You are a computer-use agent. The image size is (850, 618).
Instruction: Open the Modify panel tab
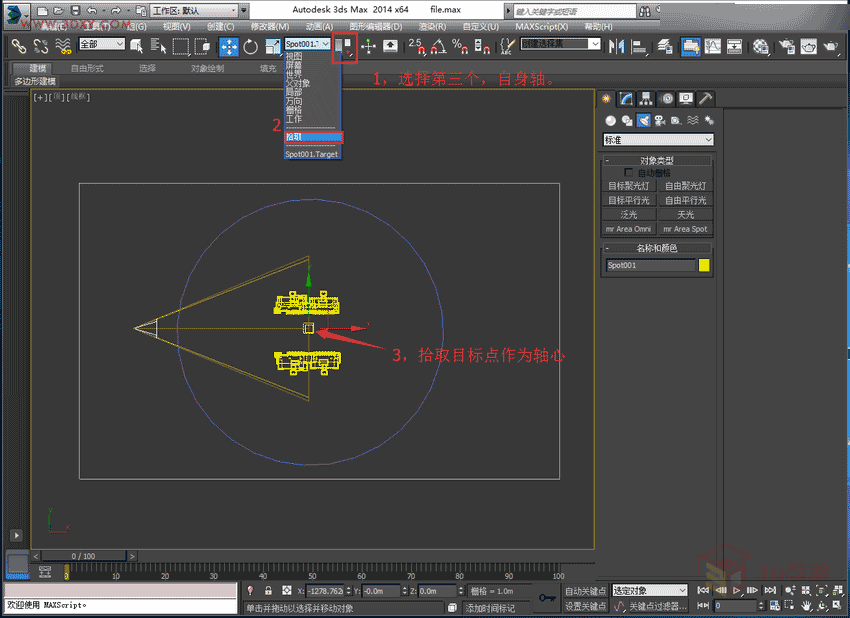click(x=626, y=99)
